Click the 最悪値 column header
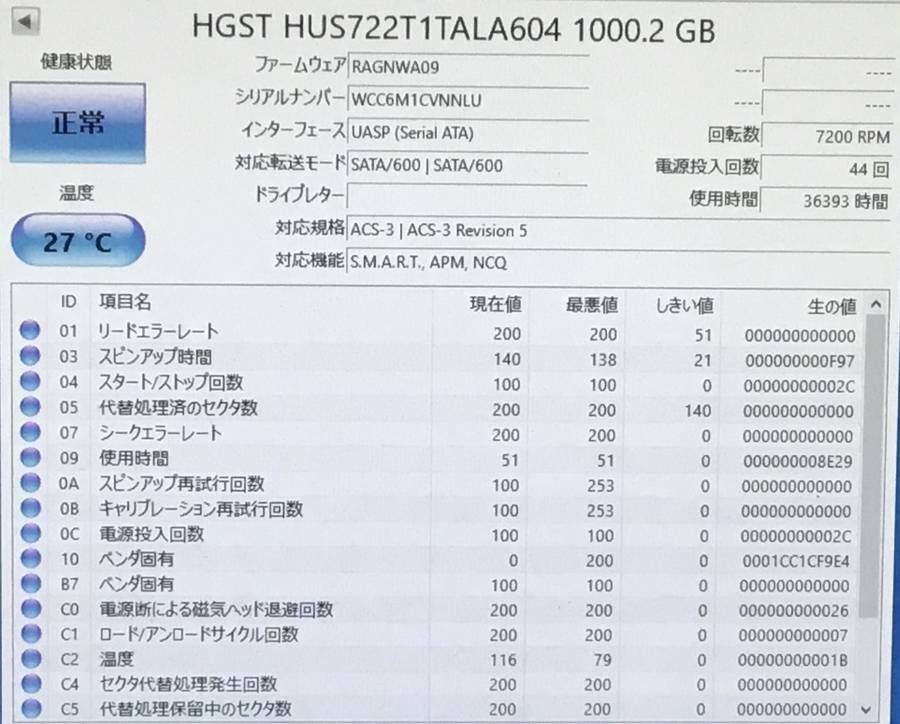This screenshot has width=900, height=724. (x=592, y=305)
